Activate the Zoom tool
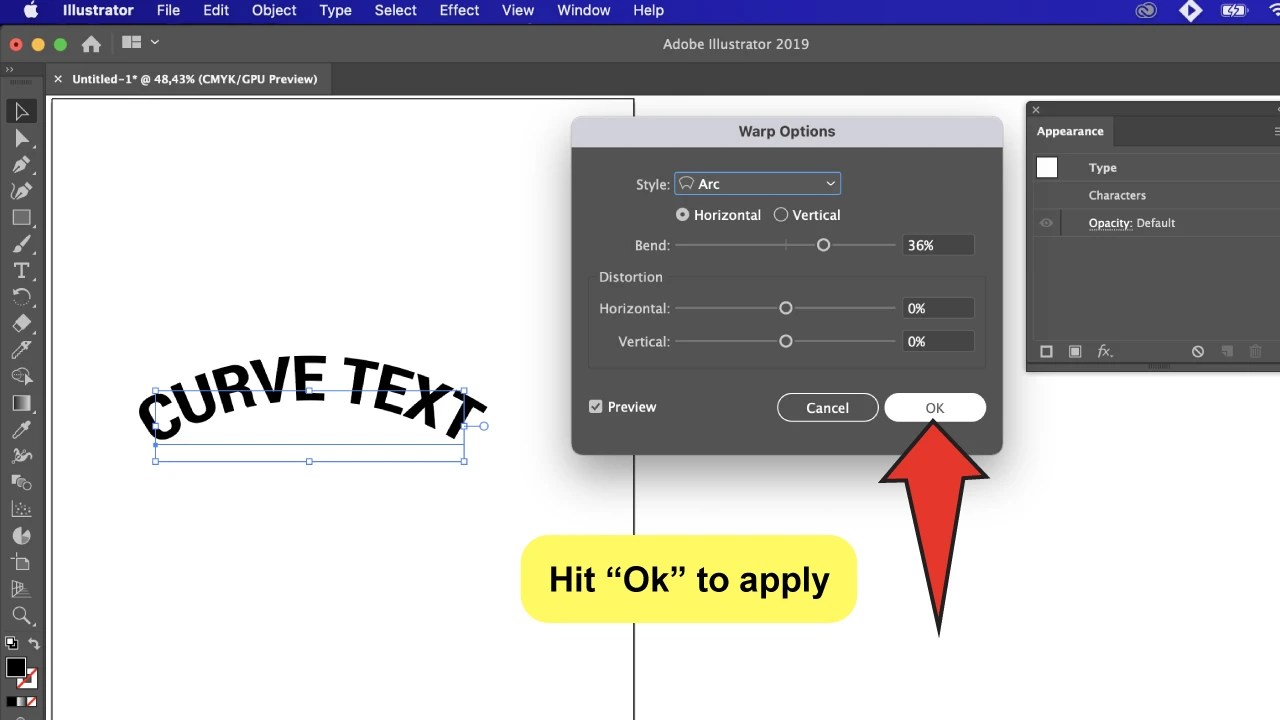The height and width of the screenshot is (720, 1280). 22,615
